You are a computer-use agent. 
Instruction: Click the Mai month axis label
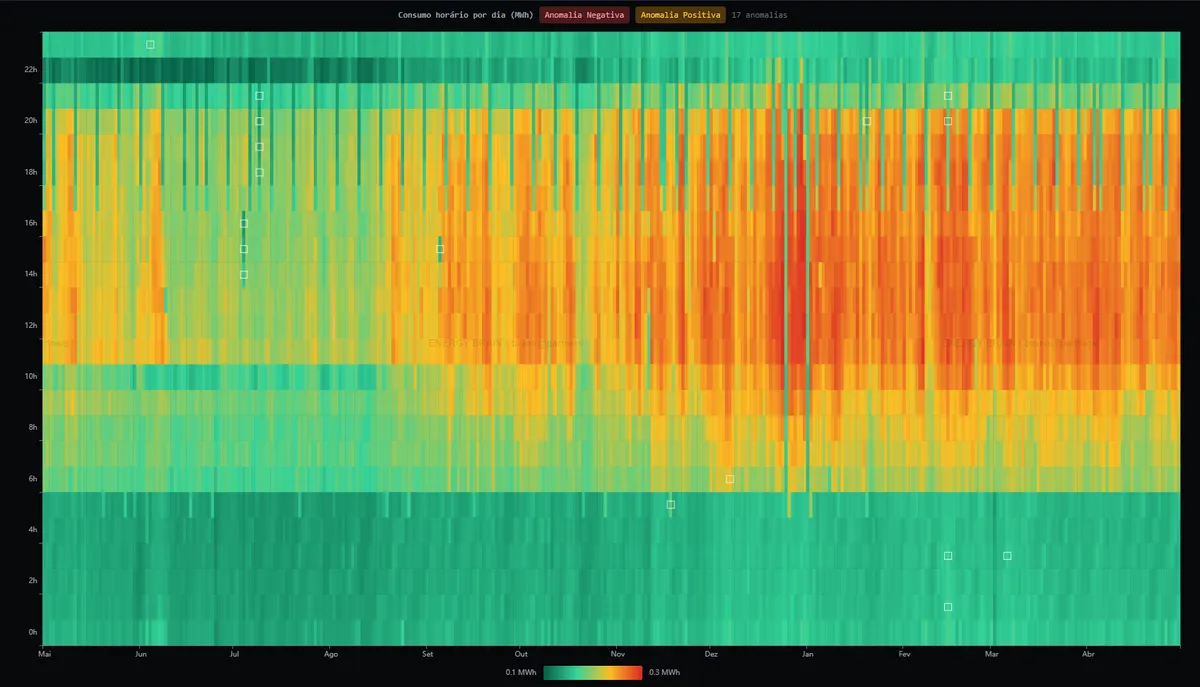44,654
